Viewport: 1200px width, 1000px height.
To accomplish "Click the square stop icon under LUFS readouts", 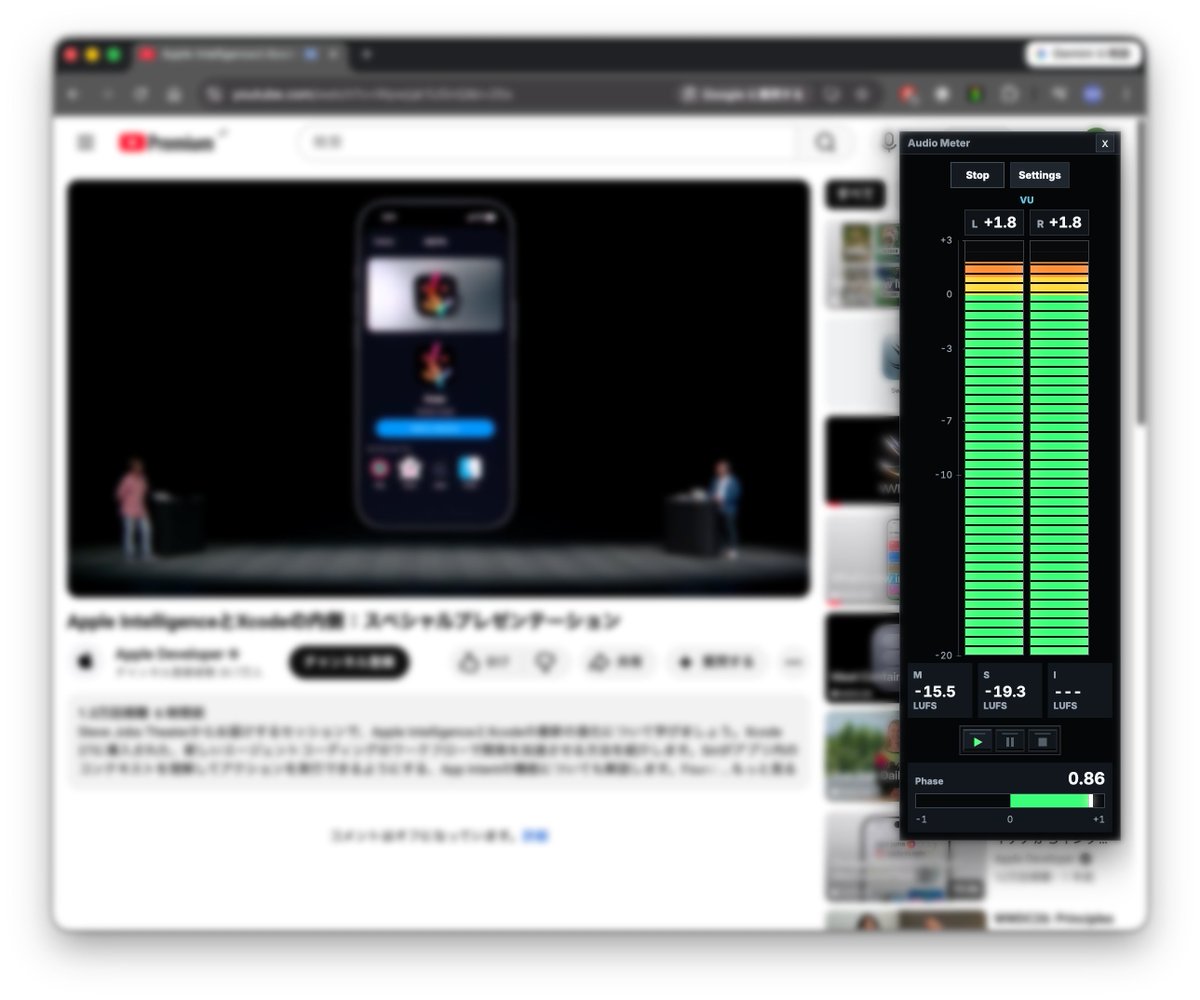I will (1043, 742).
